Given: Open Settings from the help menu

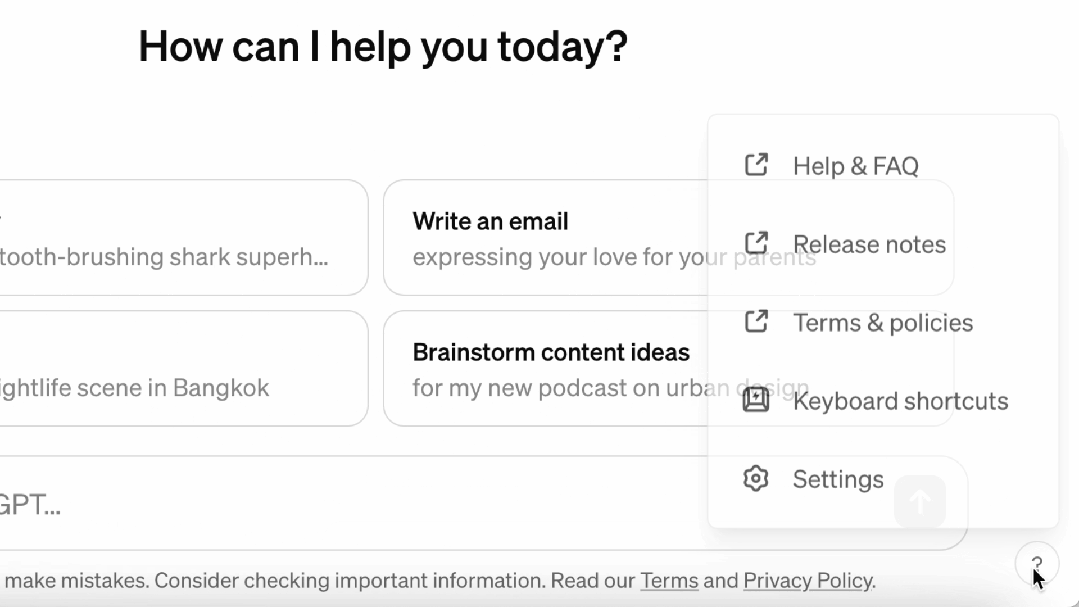Looking at the screenshot, I should tap(838, 480).
